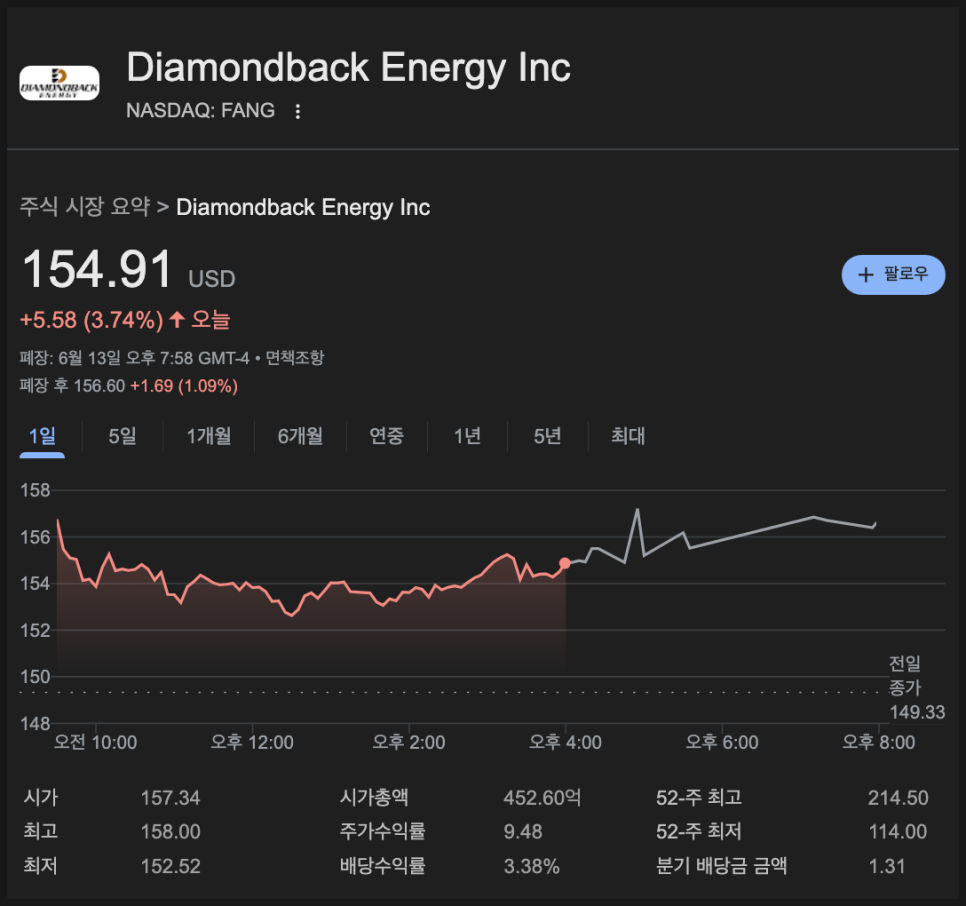This screenshot has height=906, width=966.
Task: Click the 오후 8:00 axis label
Action: (x=879, y=742)
